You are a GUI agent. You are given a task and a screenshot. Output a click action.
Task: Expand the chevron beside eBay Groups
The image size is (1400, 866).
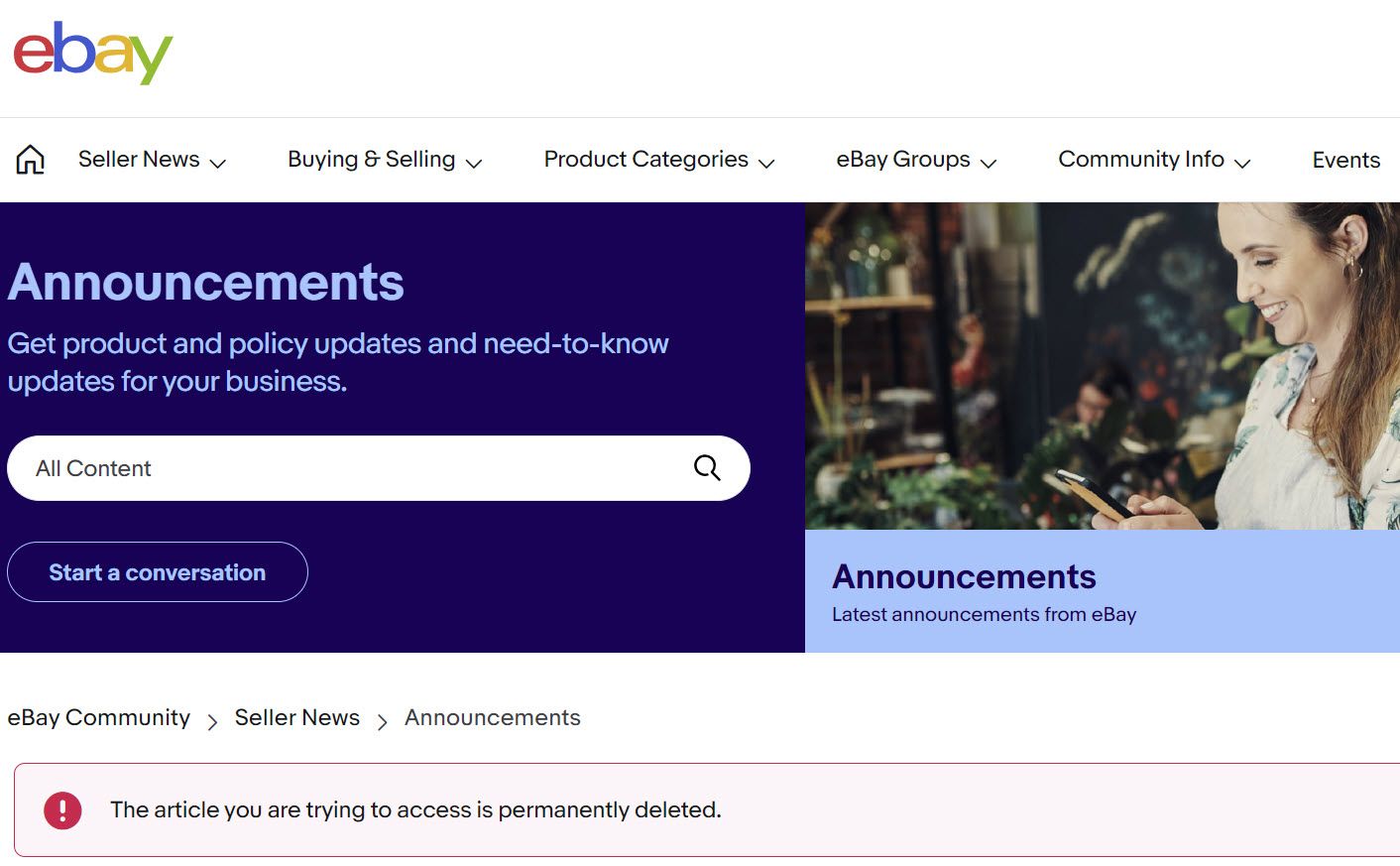point(989,164)
